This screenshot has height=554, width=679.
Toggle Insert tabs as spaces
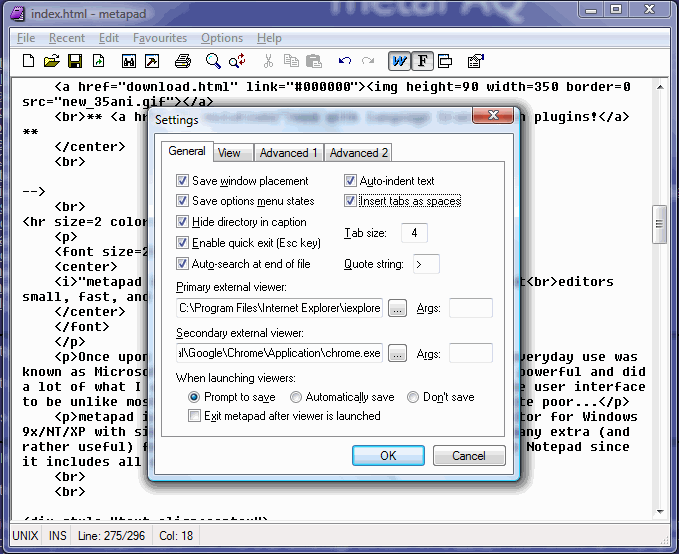point(350,201)
